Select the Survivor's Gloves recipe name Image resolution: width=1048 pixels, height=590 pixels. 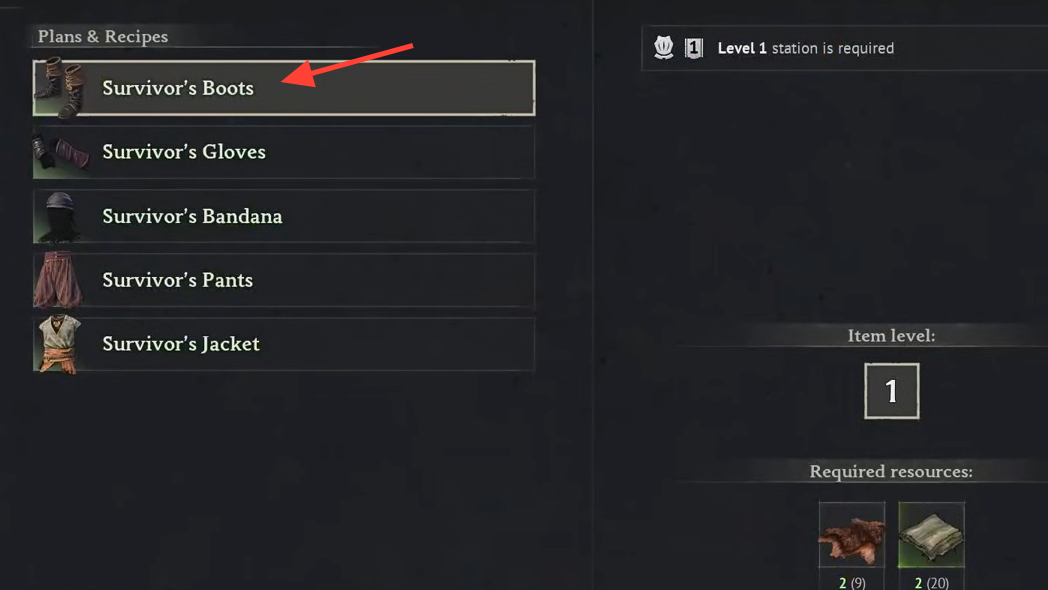(x=184, y=152)
